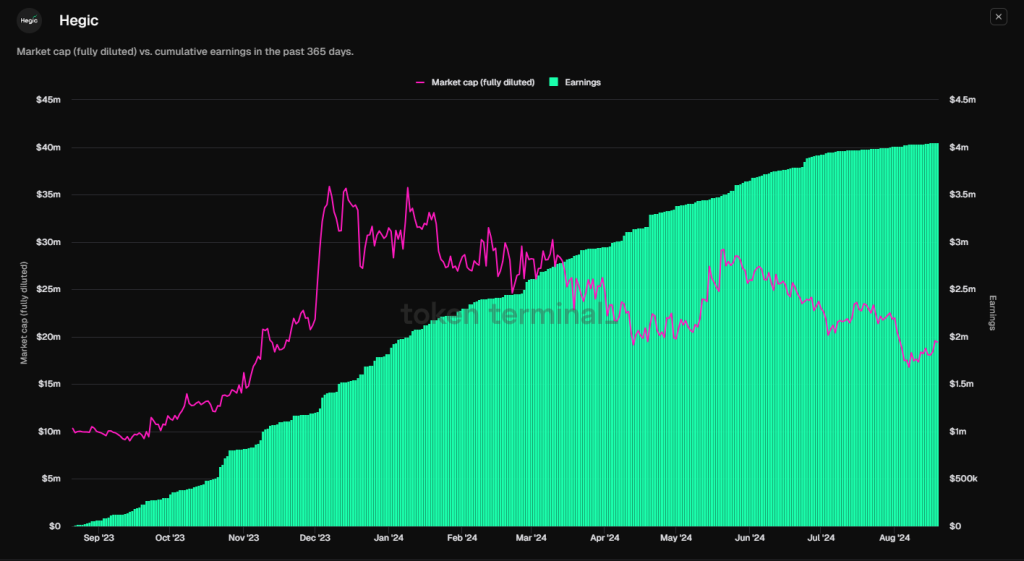This screenshot has height=561, width=1024.
Task: Click the green Earnings square in the legend
Action: pyautogui.click(x=553, y=82)
